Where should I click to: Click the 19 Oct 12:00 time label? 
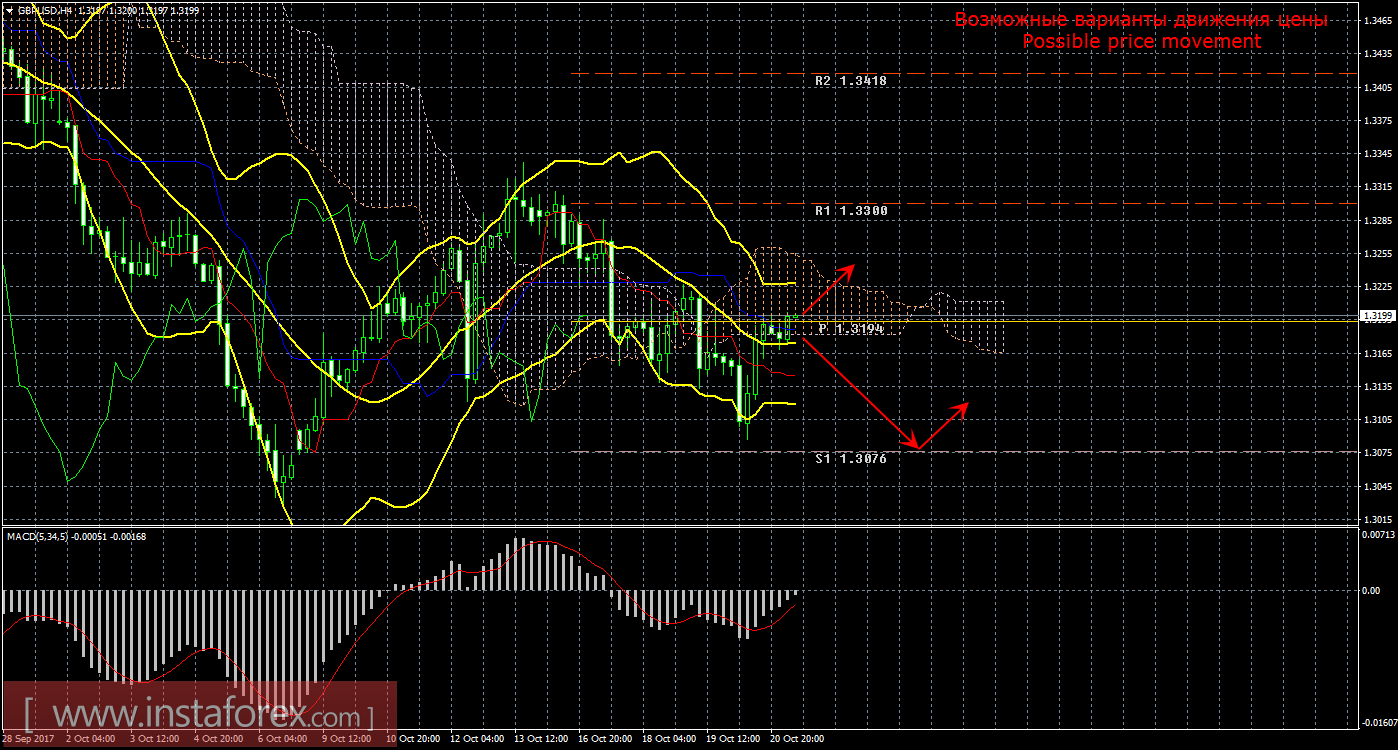click(734, 739)
